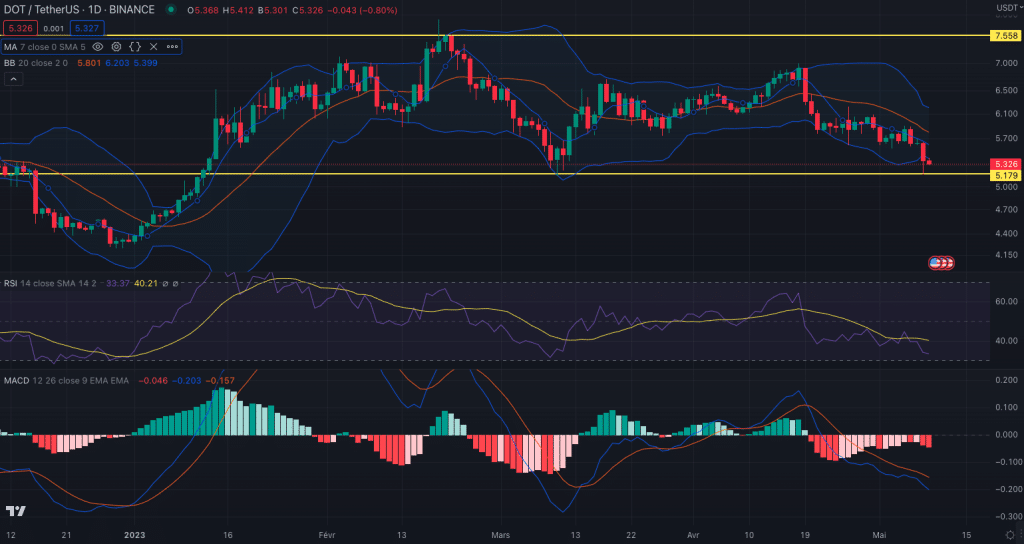Screen dimensions: 1024x544
Task: Open MA indicator more options menu
Action: [172, 46]
